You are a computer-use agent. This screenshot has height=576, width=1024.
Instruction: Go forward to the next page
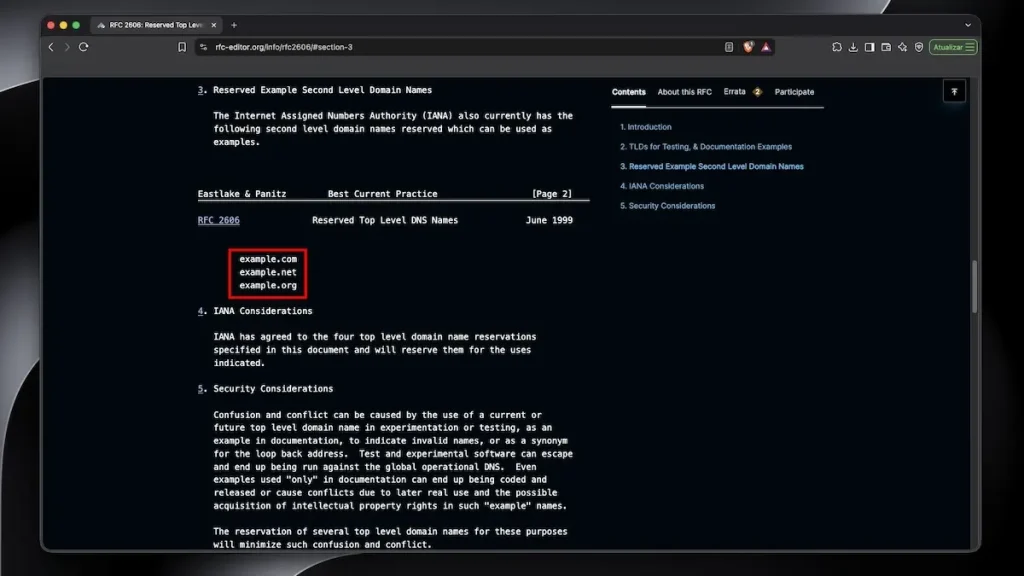pyautogui.click(x=67, y=47)
